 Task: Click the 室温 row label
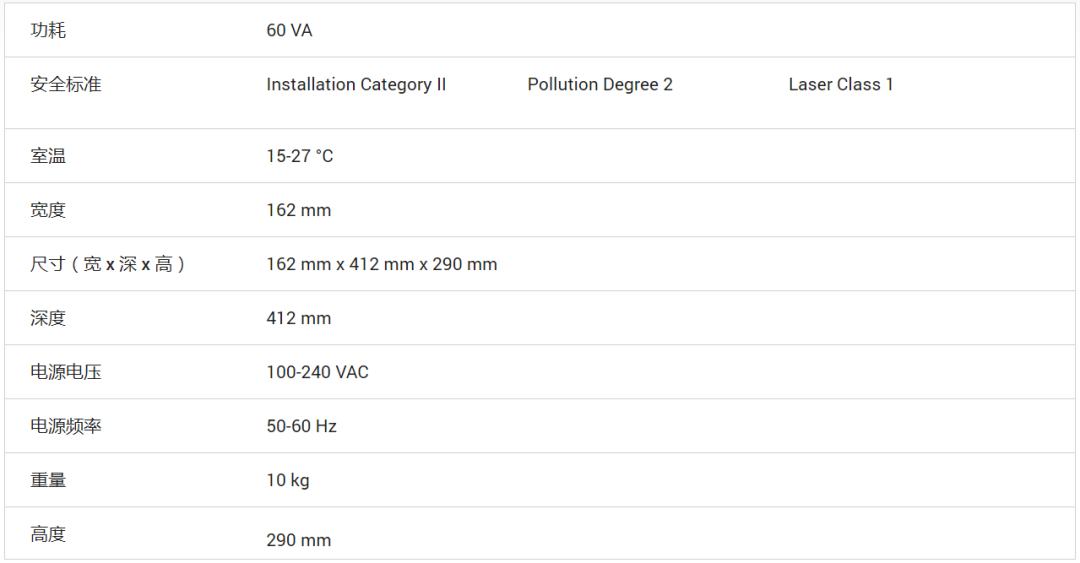tap(48, 156)
